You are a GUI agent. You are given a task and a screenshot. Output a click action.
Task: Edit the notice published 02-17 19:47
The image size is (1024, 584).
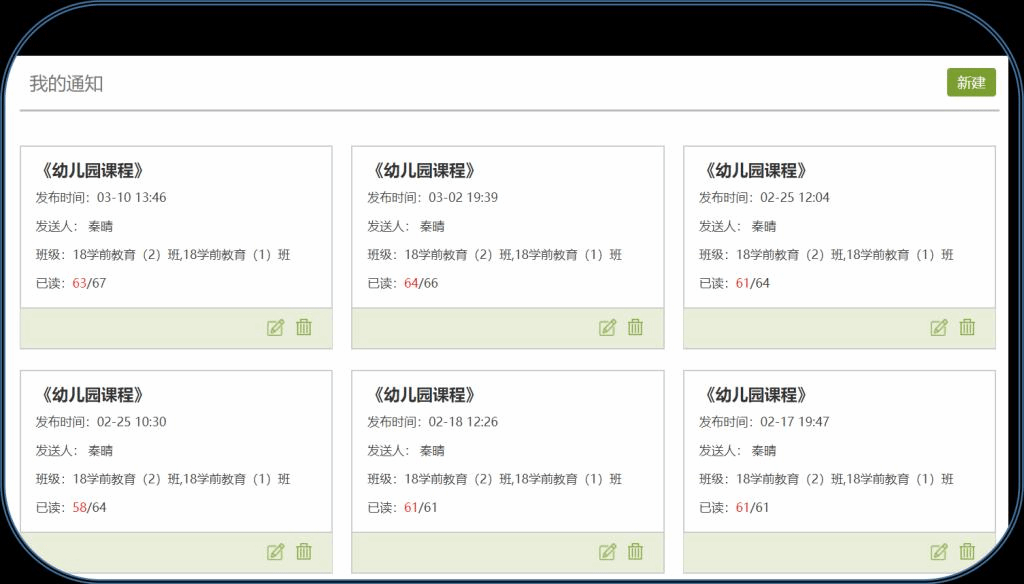[939, 551]
